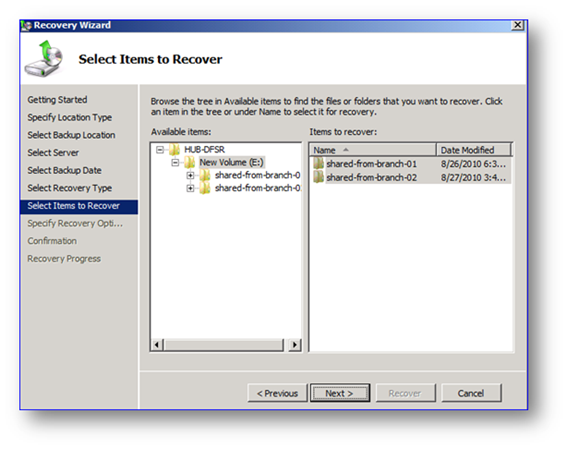
Task: Click the highlighted Select Items to Recover step
Action: (79, 207)
